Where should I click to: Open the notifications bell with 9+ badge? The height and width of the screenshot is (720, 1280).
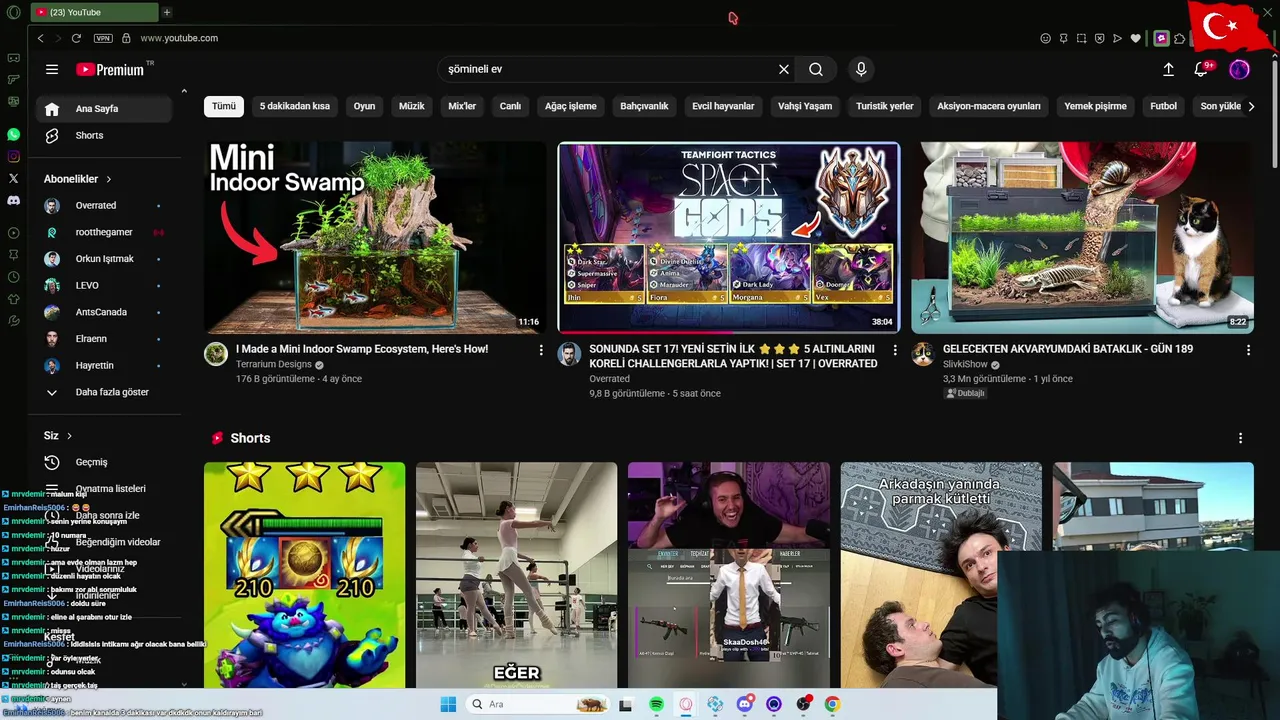pos(1202,69)
